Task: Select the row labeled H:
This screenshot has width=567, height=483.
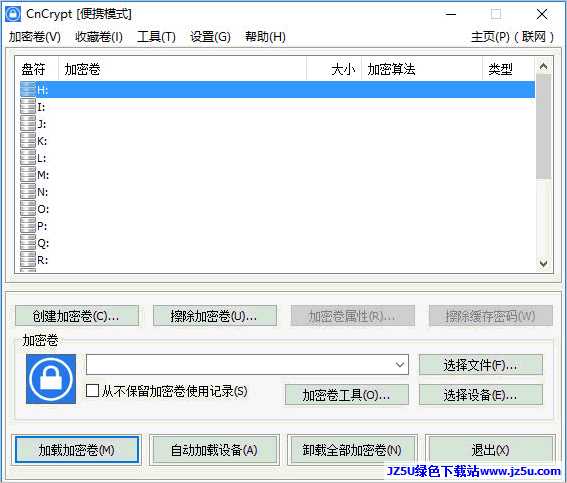Action: [x=277, y=90]
